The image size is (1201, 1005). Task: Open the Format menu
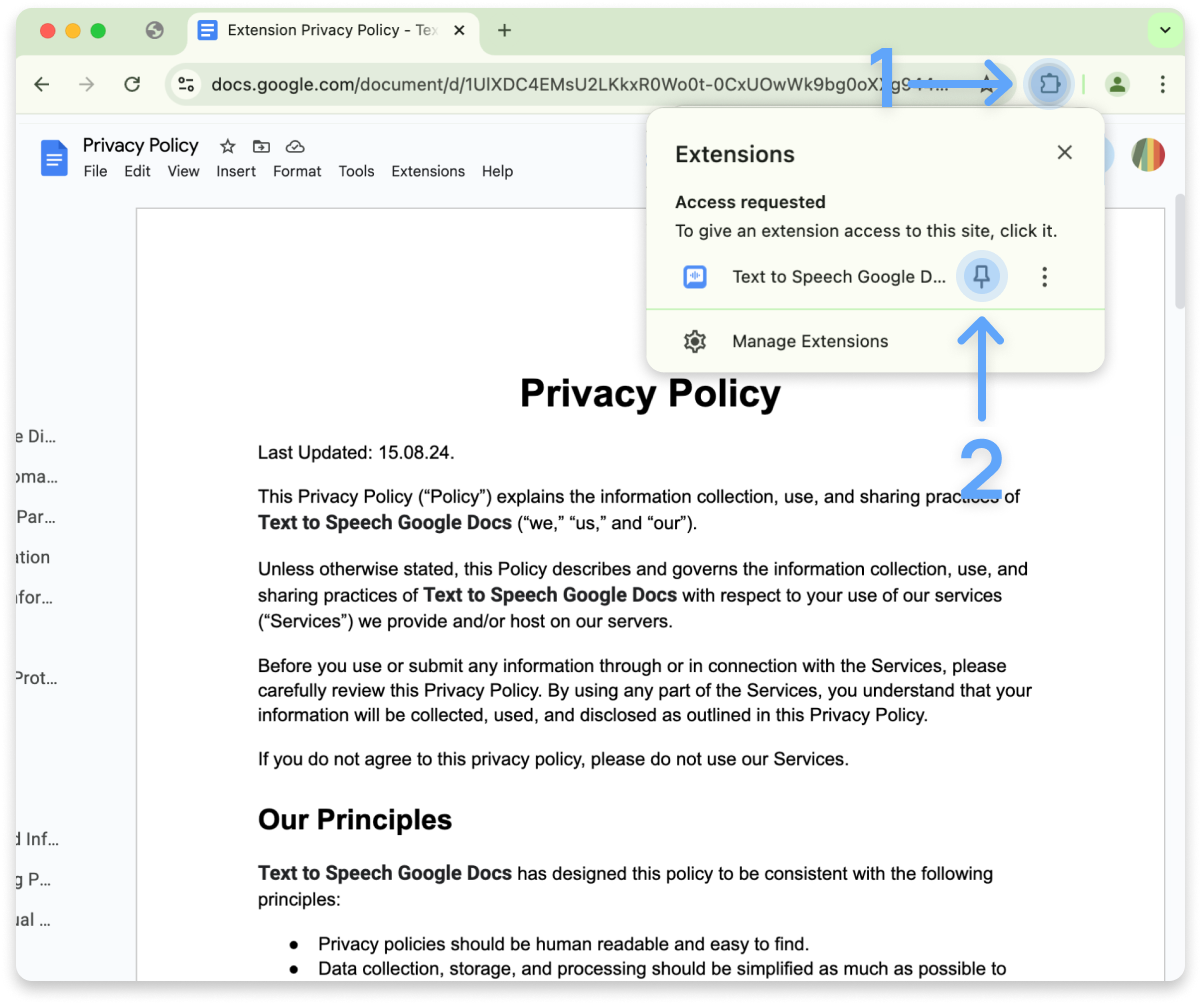(x=297, y=171)
